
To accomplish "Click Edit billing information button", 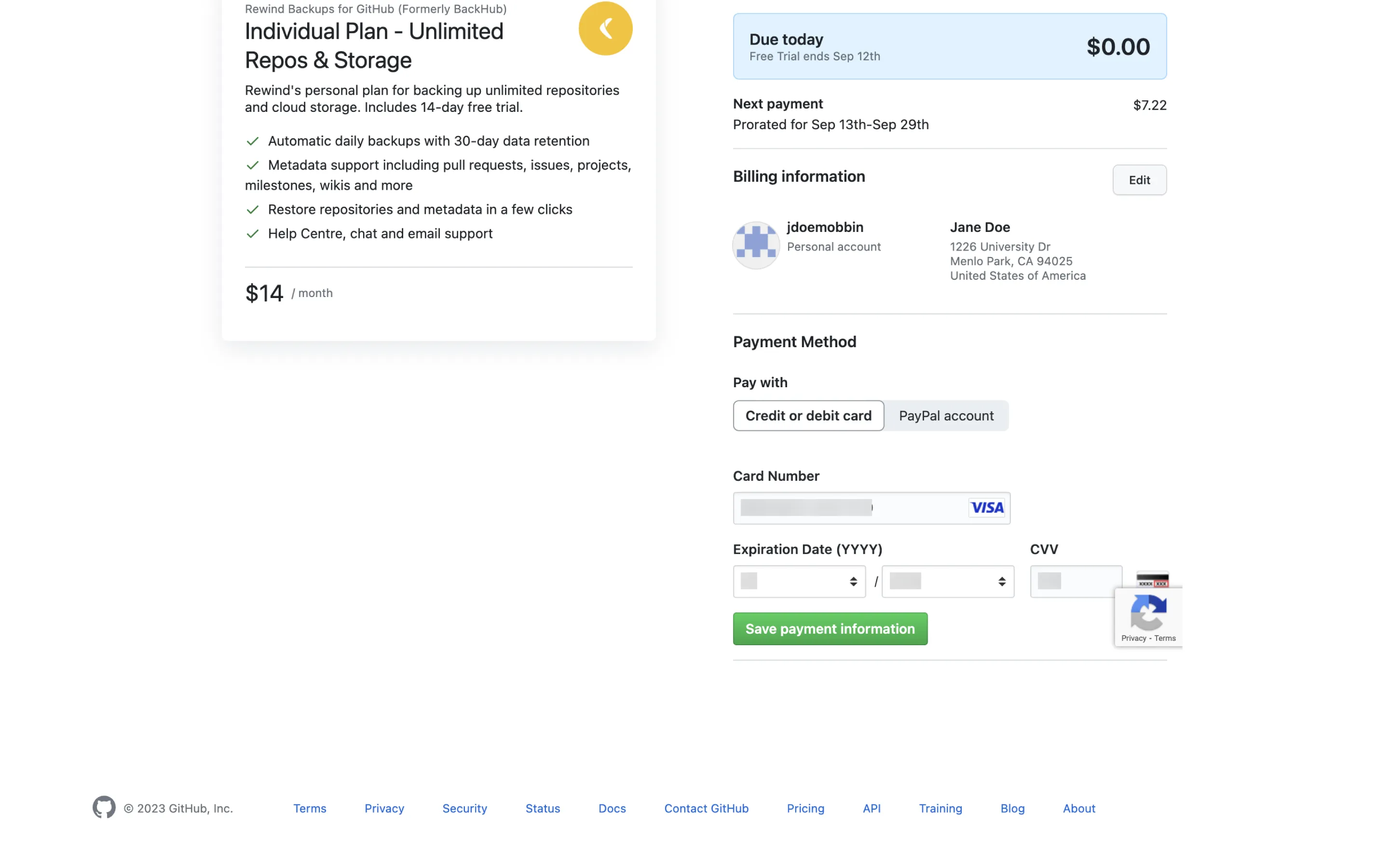I will point(1139,180).
